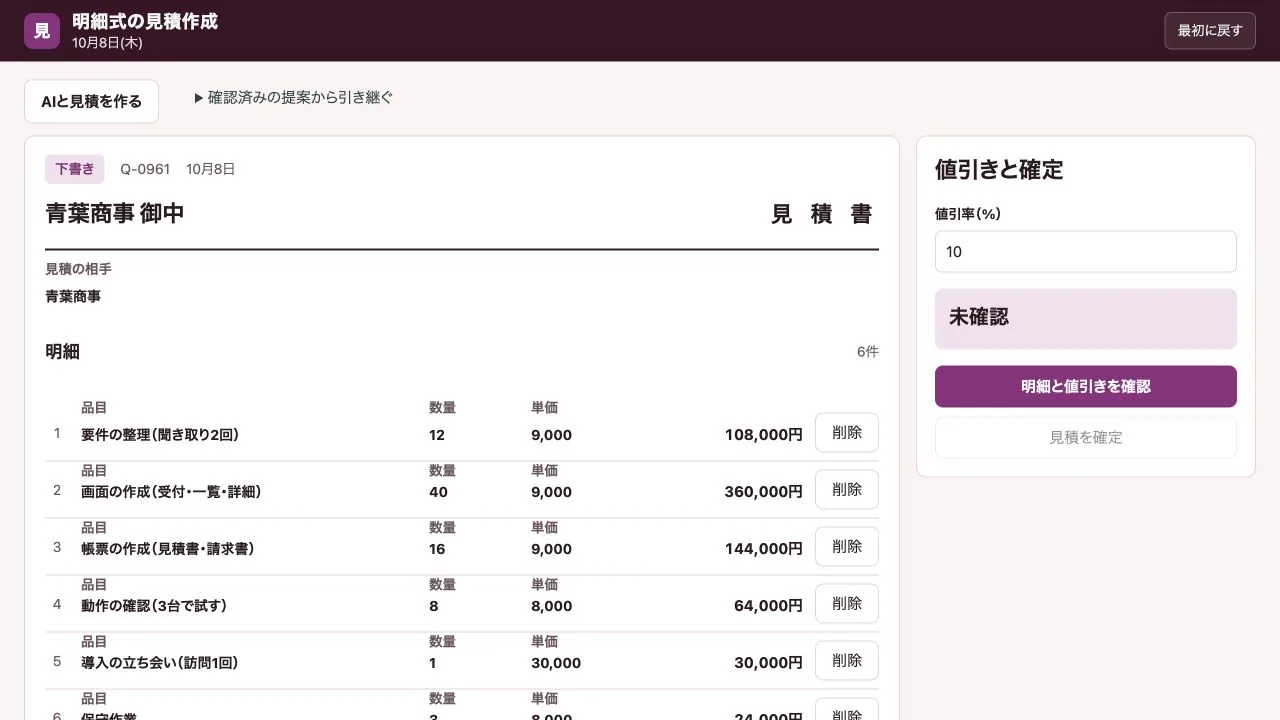Edit item name 帳票の作成(見積書・請求書)

[168, 549]
